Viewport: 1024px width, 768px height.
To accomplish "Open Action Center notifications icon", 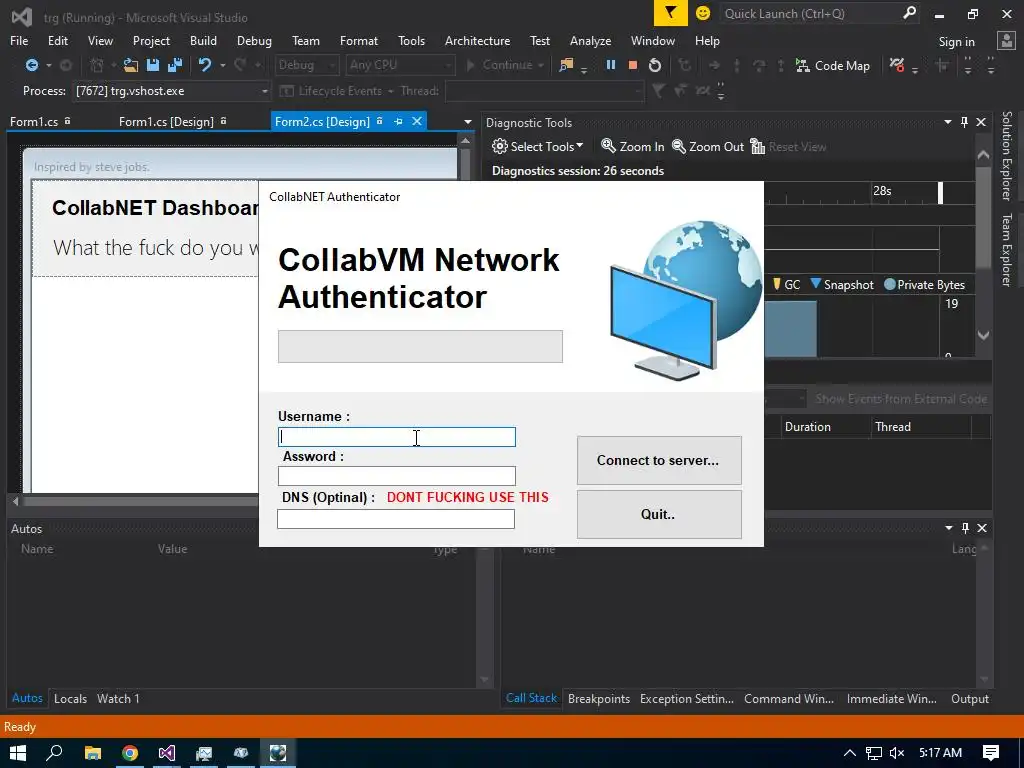I will click(x=991, y=753).
